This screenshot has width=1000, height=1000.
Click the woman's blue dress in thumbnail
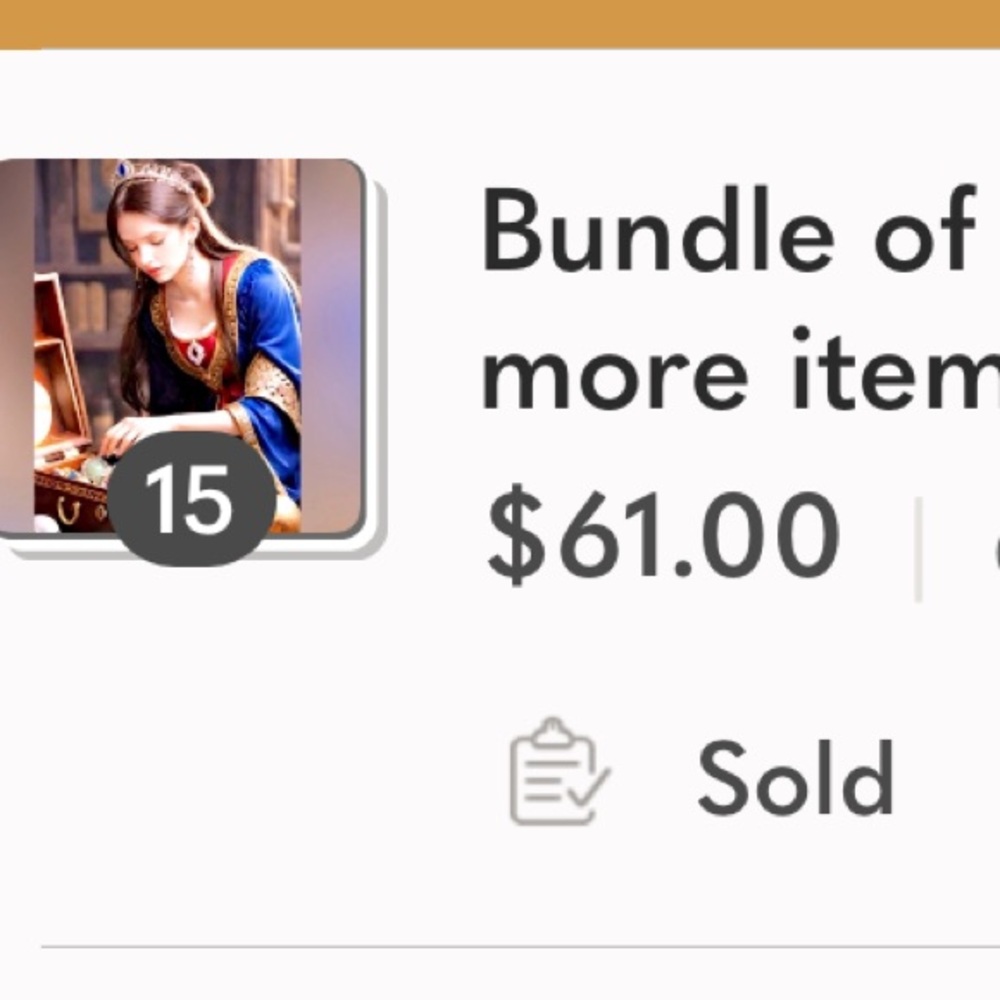pyautogui.click(x=270, y=330)
